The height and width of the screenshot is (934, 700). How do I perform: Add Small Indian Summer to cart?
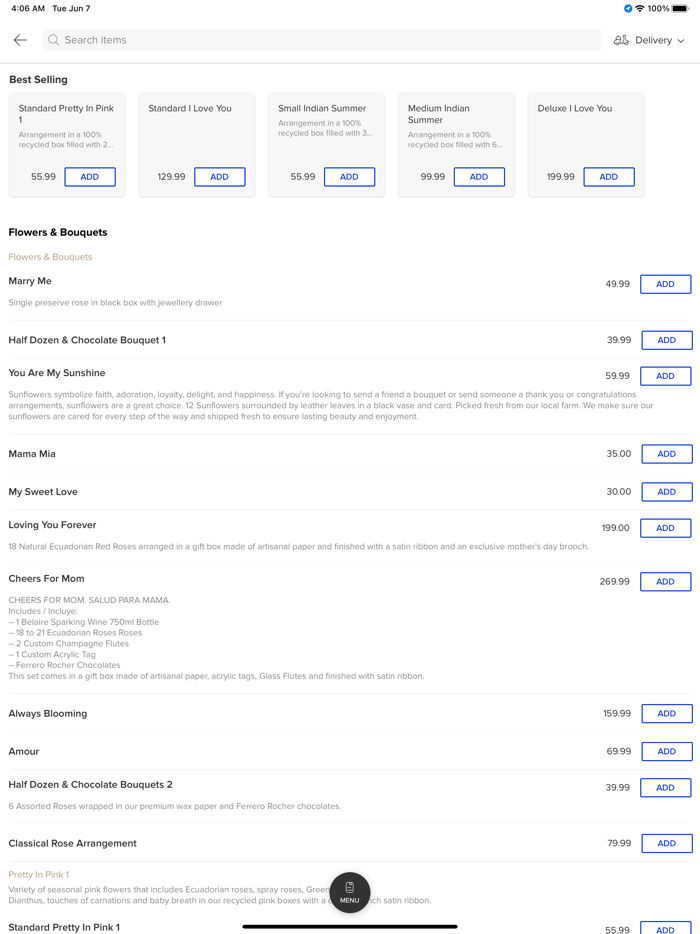pyautogui.click(x=349, y=177)
